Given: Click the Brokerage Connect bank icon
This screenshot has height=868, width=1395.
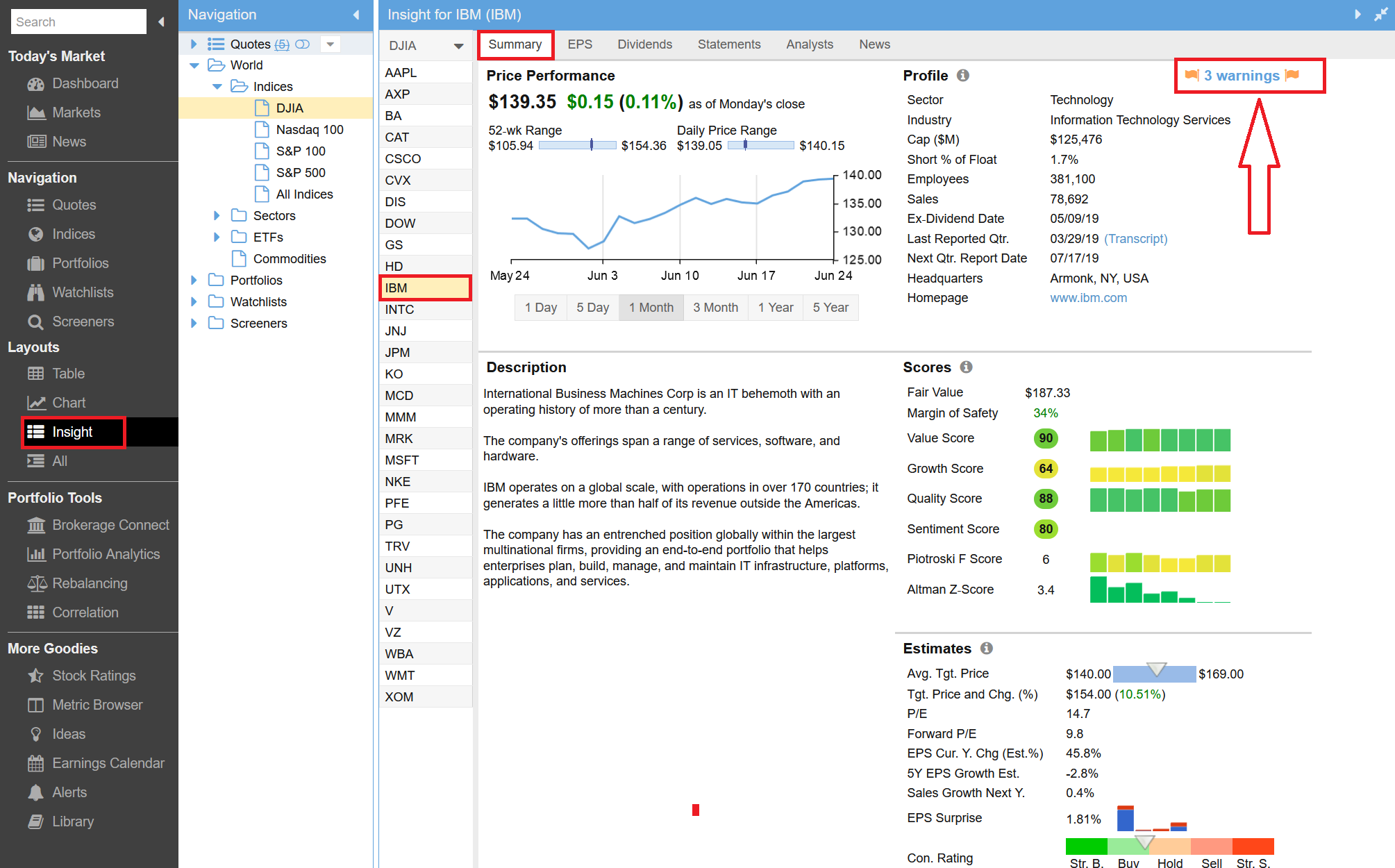Looking at the screenshot, I should point(35,526).
